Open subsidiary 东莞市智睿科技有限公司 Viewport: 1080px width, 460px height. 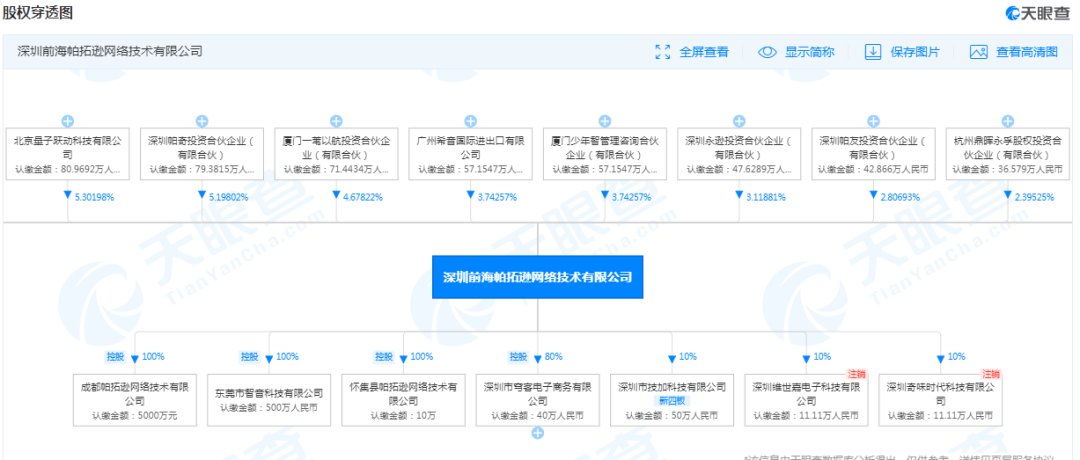[269, 400]
